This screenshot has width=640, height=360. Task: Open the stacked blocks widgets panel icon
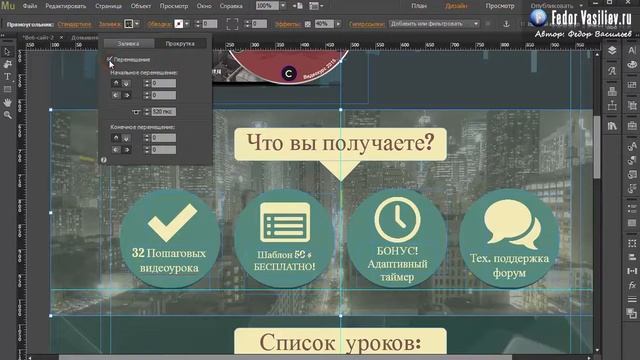point(612,91)
